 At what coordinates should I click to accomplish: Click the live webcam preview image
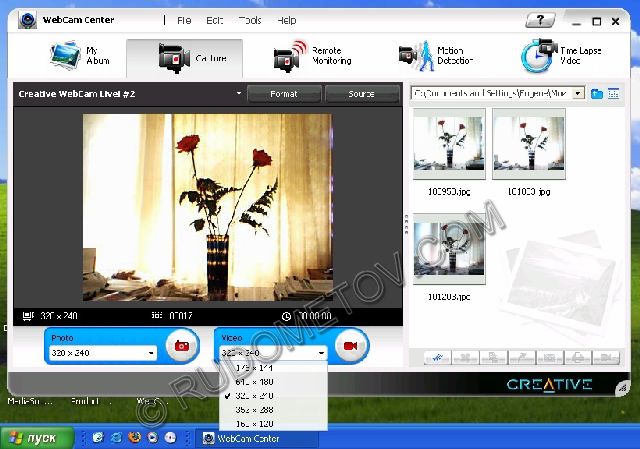pos(207,207)
